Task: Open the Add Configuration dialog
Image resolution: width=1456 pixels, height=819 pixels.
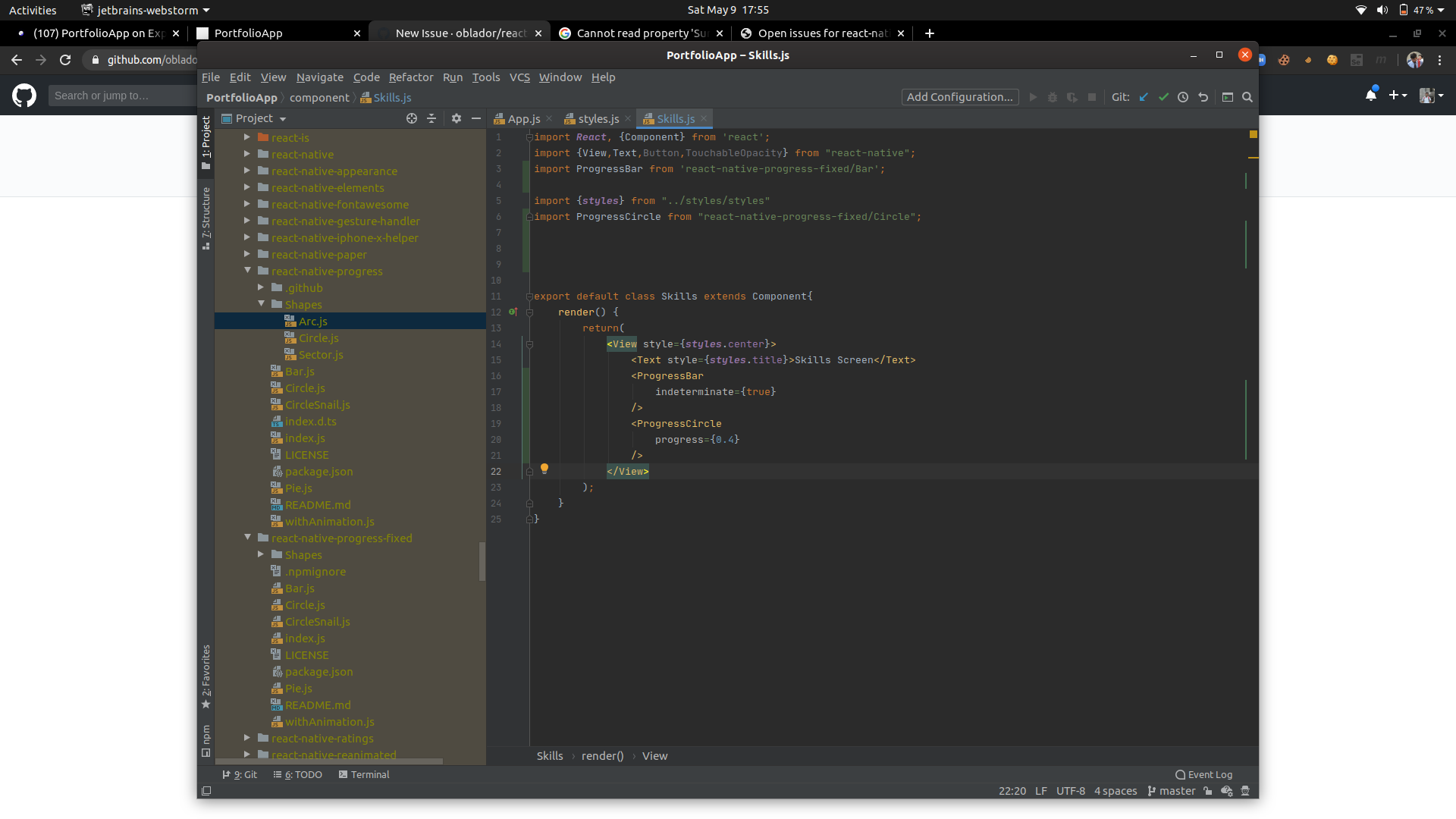Action: click(959, 97)
